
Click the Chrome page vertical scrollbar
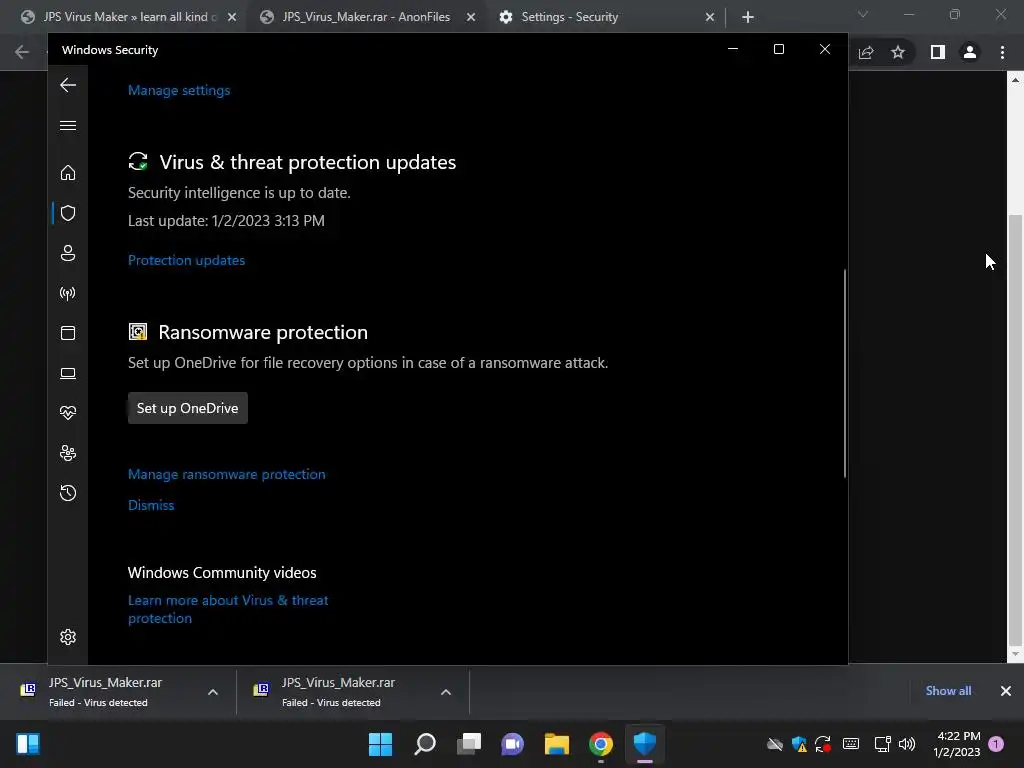point(1015,428)
